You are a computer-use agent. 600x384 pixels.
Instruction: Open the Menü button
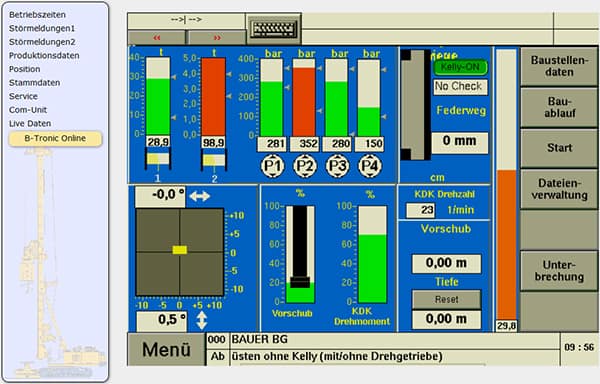click(x=166, y=349)
